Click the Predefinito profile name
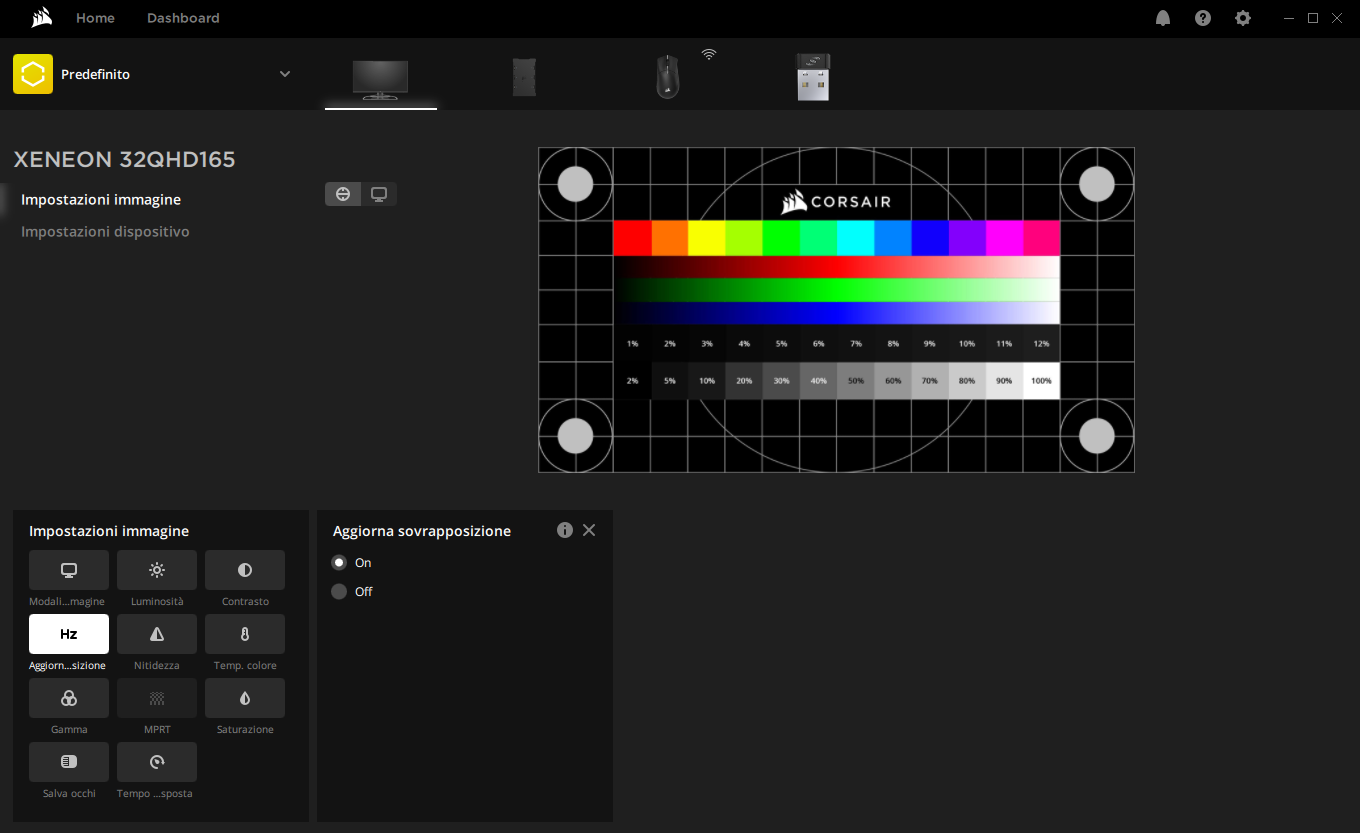This screenshot has height=833, width=1360. [95, 75]
